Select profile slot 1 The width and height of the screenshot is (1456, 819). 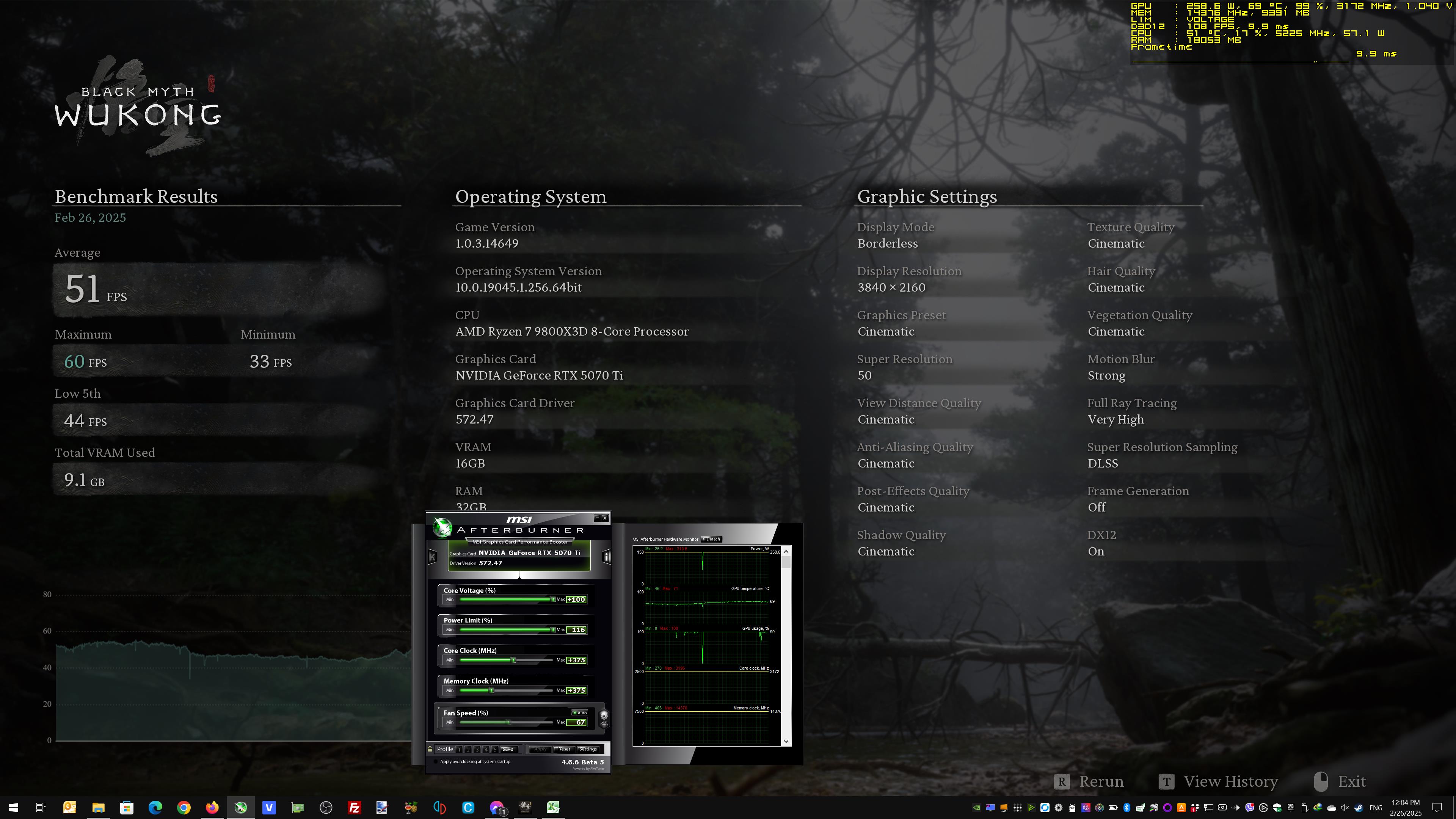point(460,750)
